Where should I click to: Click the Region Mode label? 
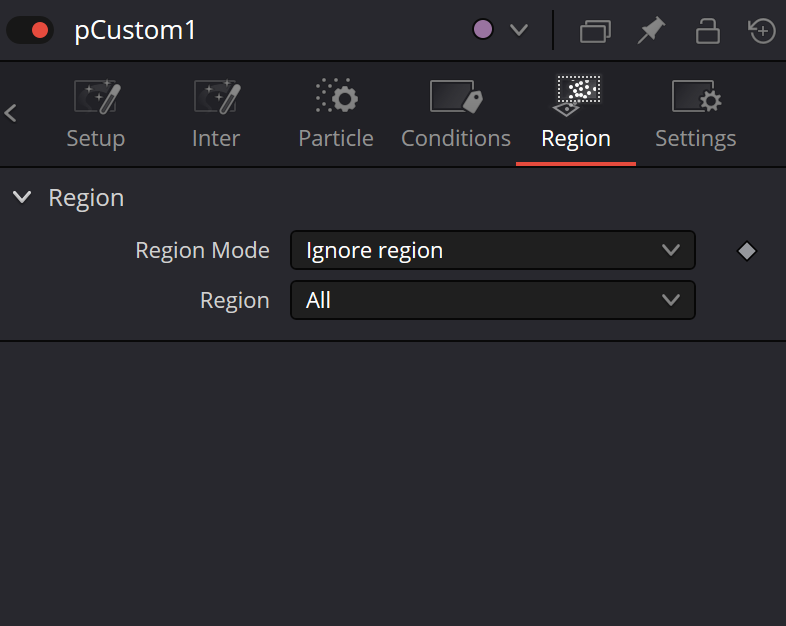click(203, 251)
